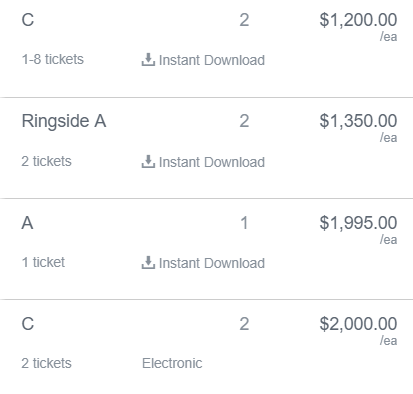Click the download icon in the $1,995 listing
The image size is (413, 394).
(148, 262)
